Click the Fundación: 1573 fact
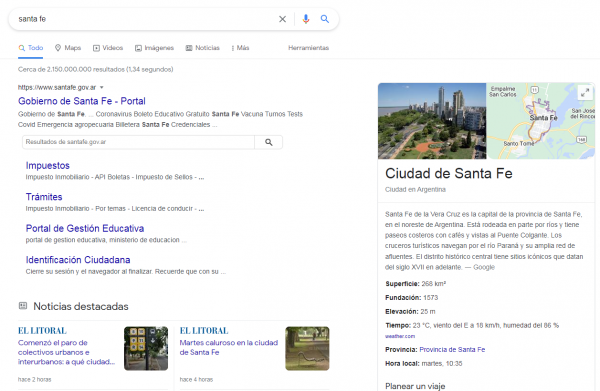 (x=412, y=298)
